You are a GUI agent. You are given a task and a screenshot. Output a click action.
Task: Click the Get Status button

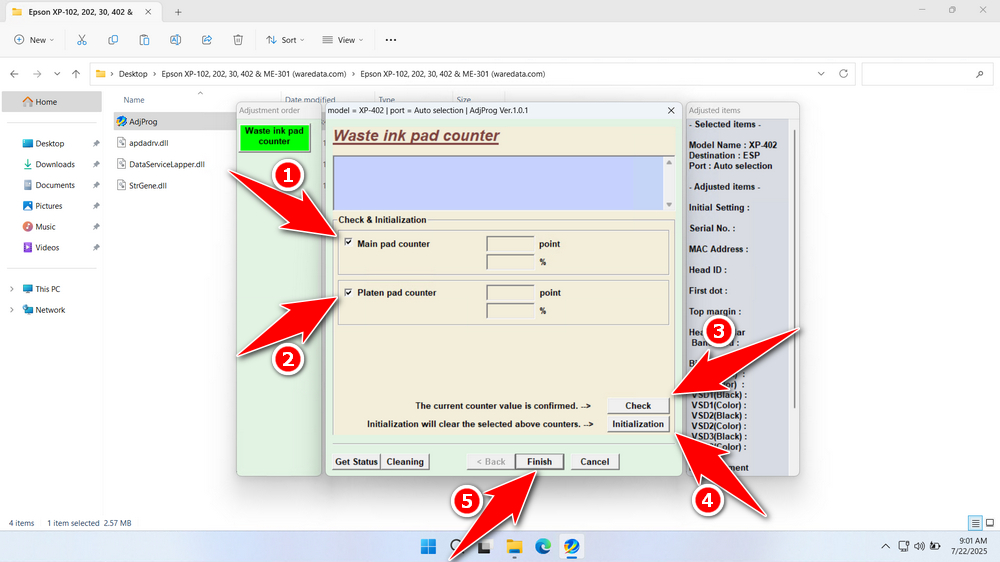pyautogui.click(x=357, y=462)
